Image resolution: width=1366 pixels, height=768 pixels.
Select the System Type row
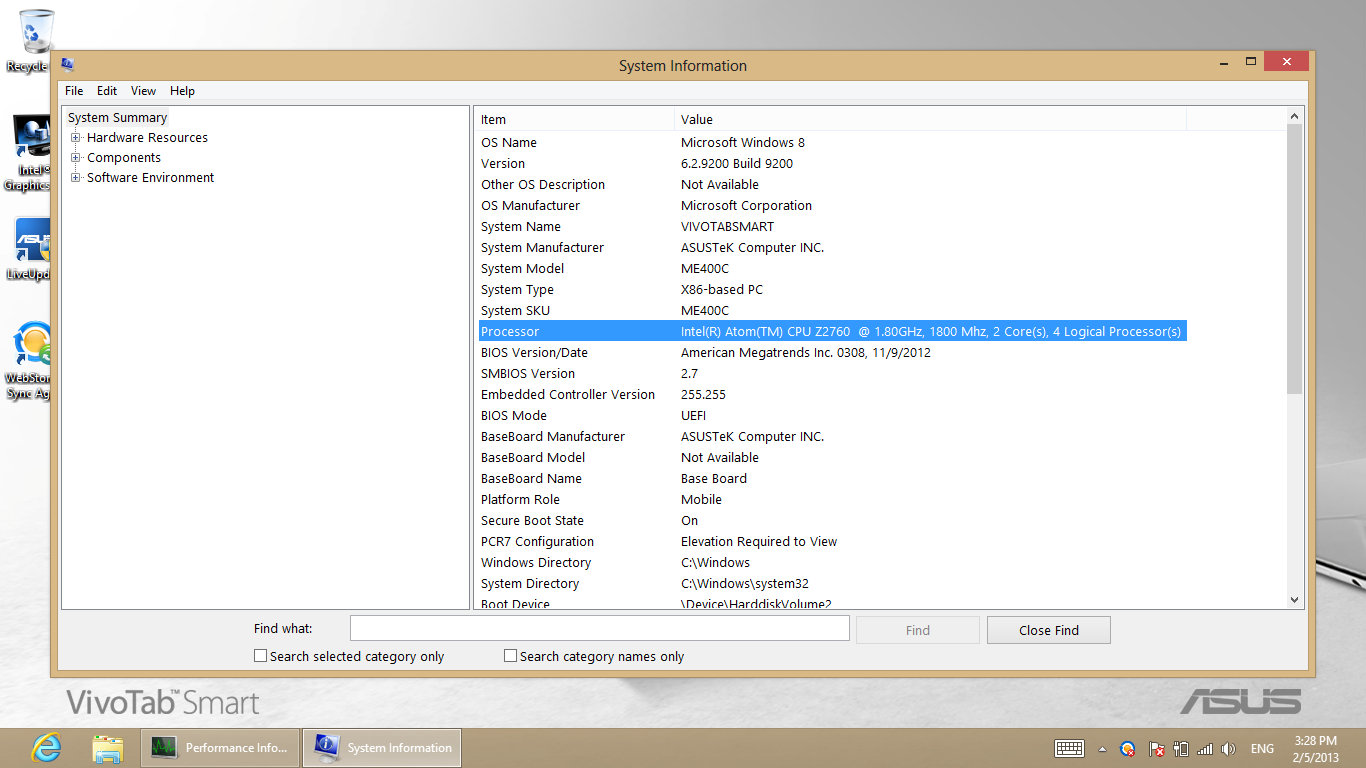832,289
